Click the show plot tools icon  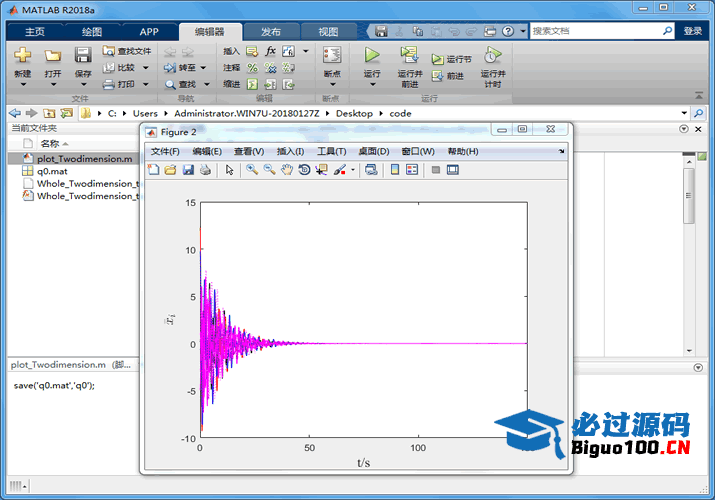click(453, 170)
